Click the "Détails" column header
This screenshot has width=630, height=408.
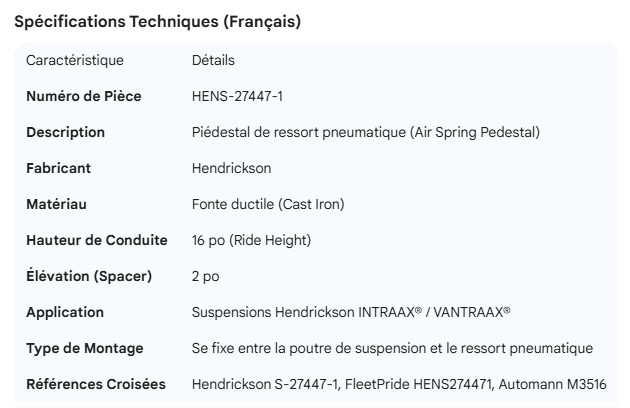click(x=213, y=60)
